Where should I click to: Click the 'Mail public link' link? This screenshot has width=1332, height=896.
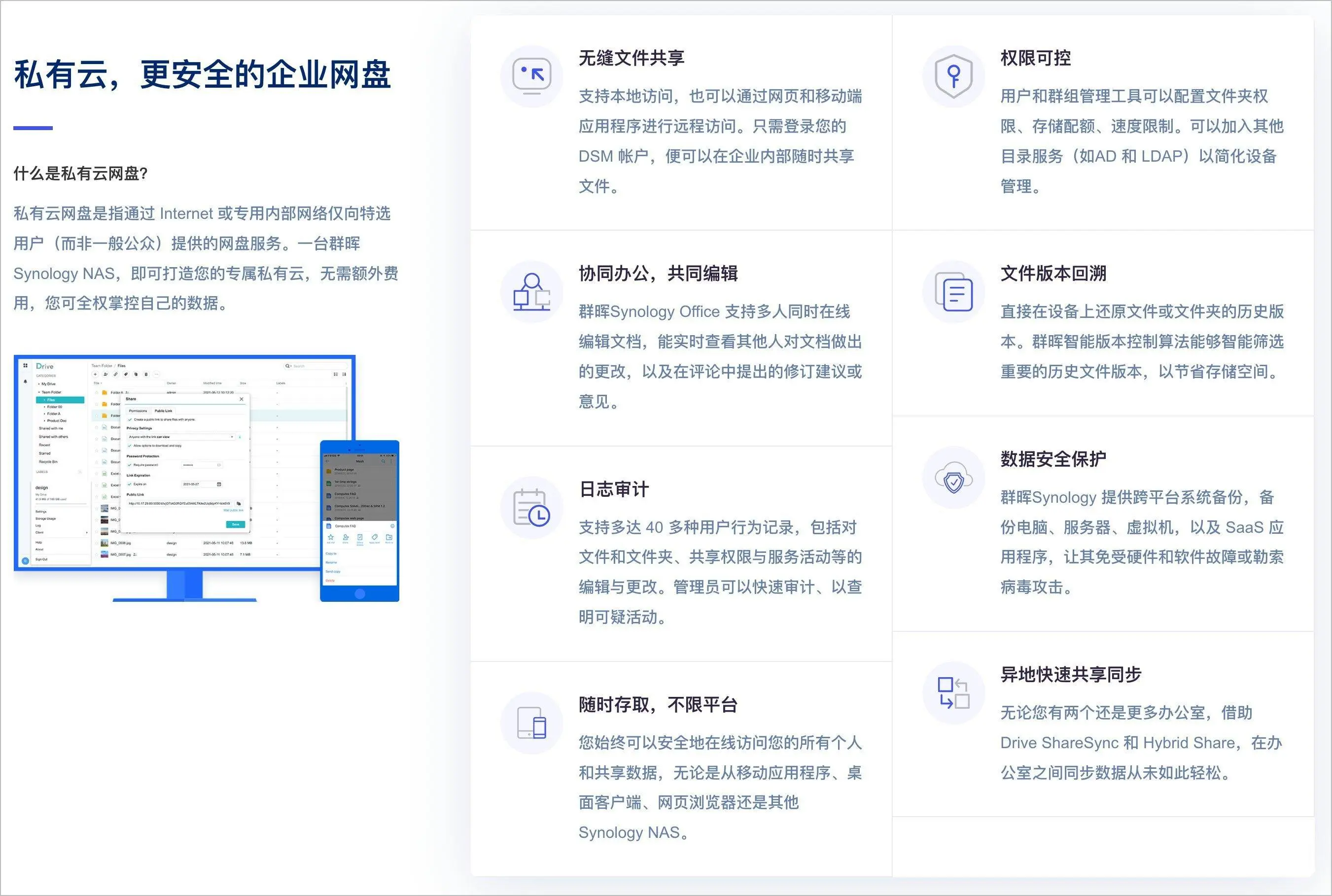(x=235, y=510)
